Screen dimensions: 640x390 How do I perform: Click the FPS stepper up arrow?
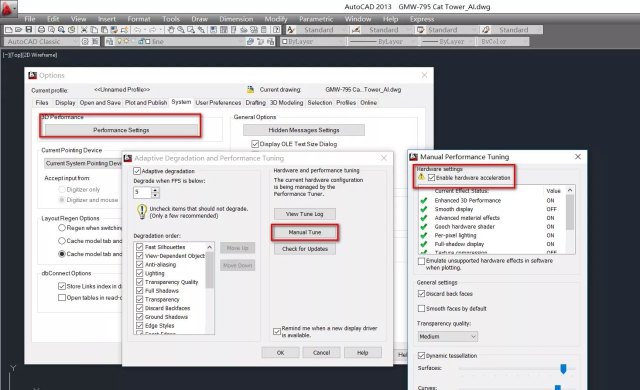155,190
